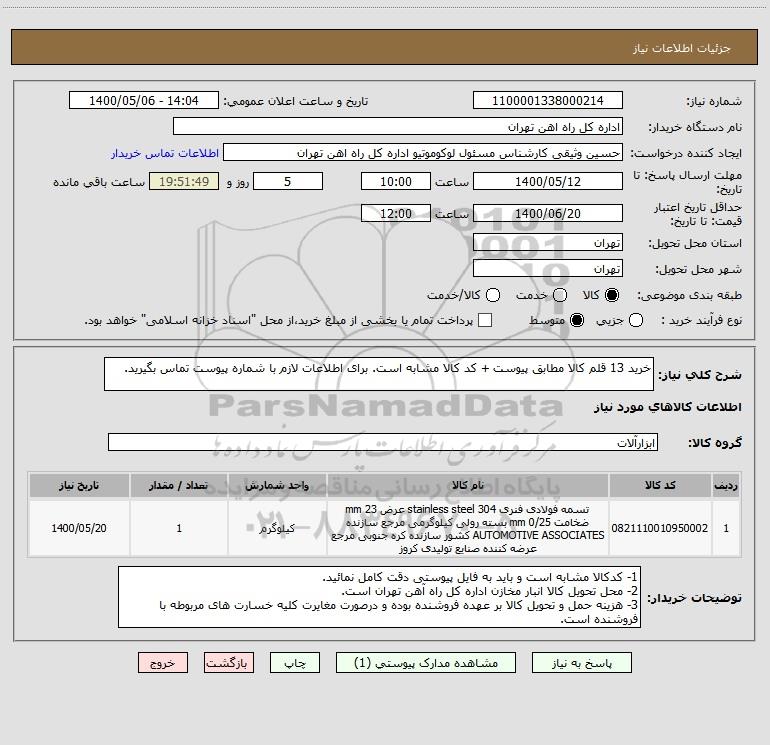The image size is (770, 745).
Task: Click the واحد شمارش column header
Action: coord(277,486)
